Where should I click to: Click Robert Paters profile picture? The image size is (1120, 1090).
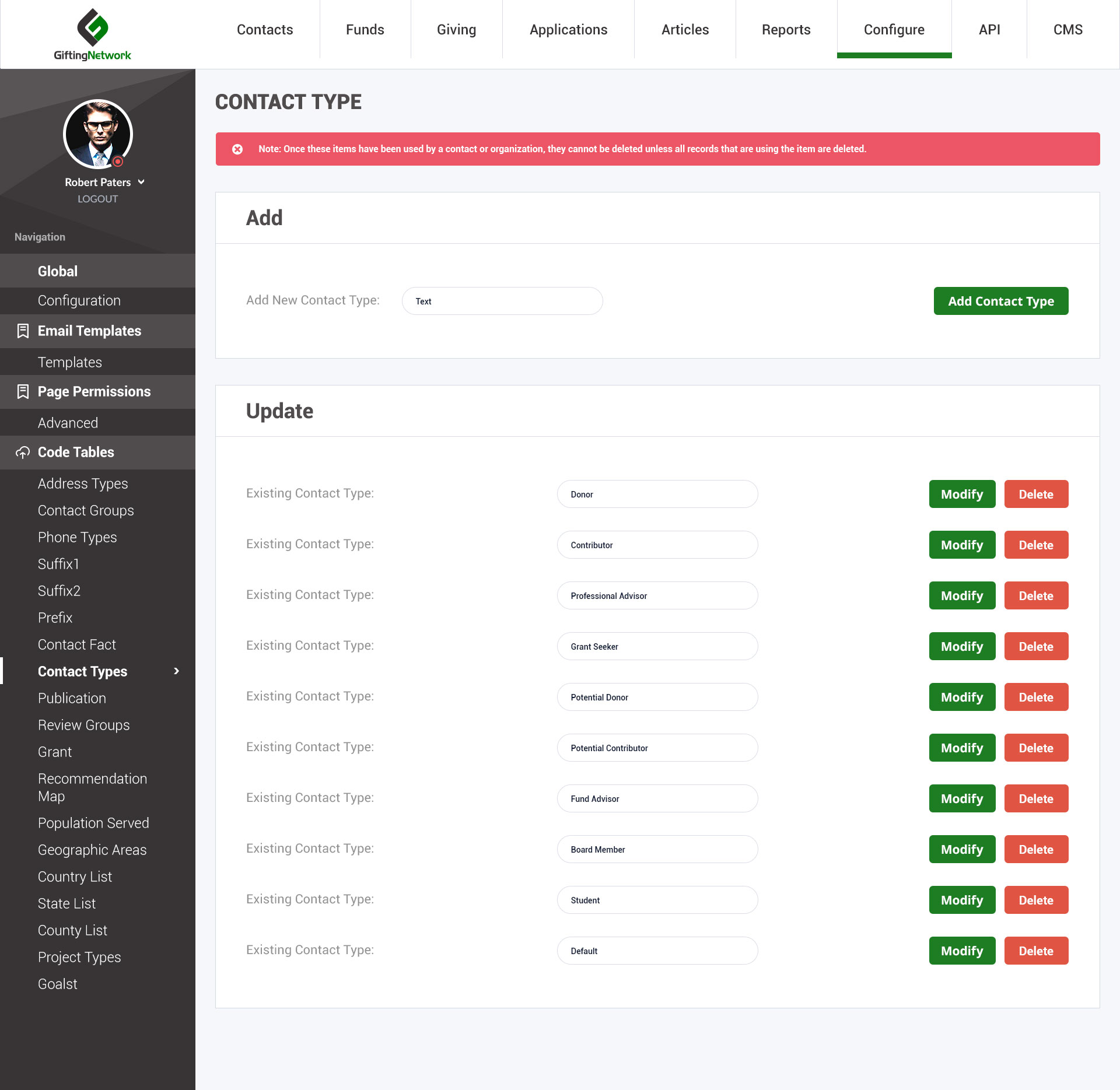click(97, 134)
